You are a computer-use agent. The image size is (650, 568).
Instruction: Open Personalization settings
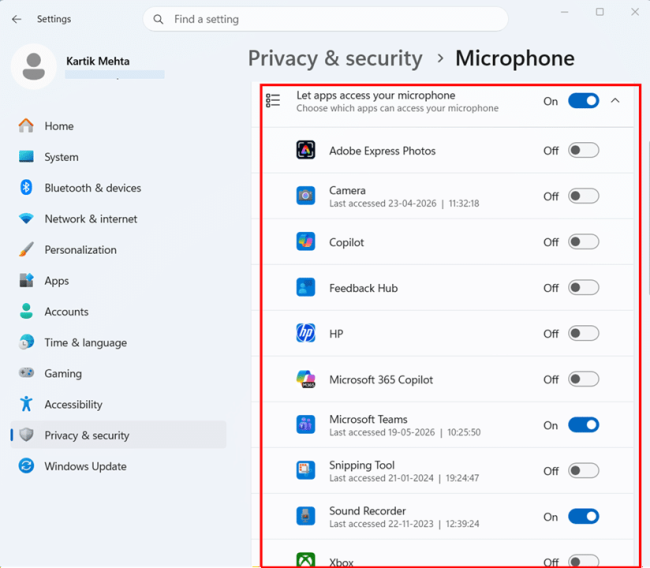pos(118,250)
